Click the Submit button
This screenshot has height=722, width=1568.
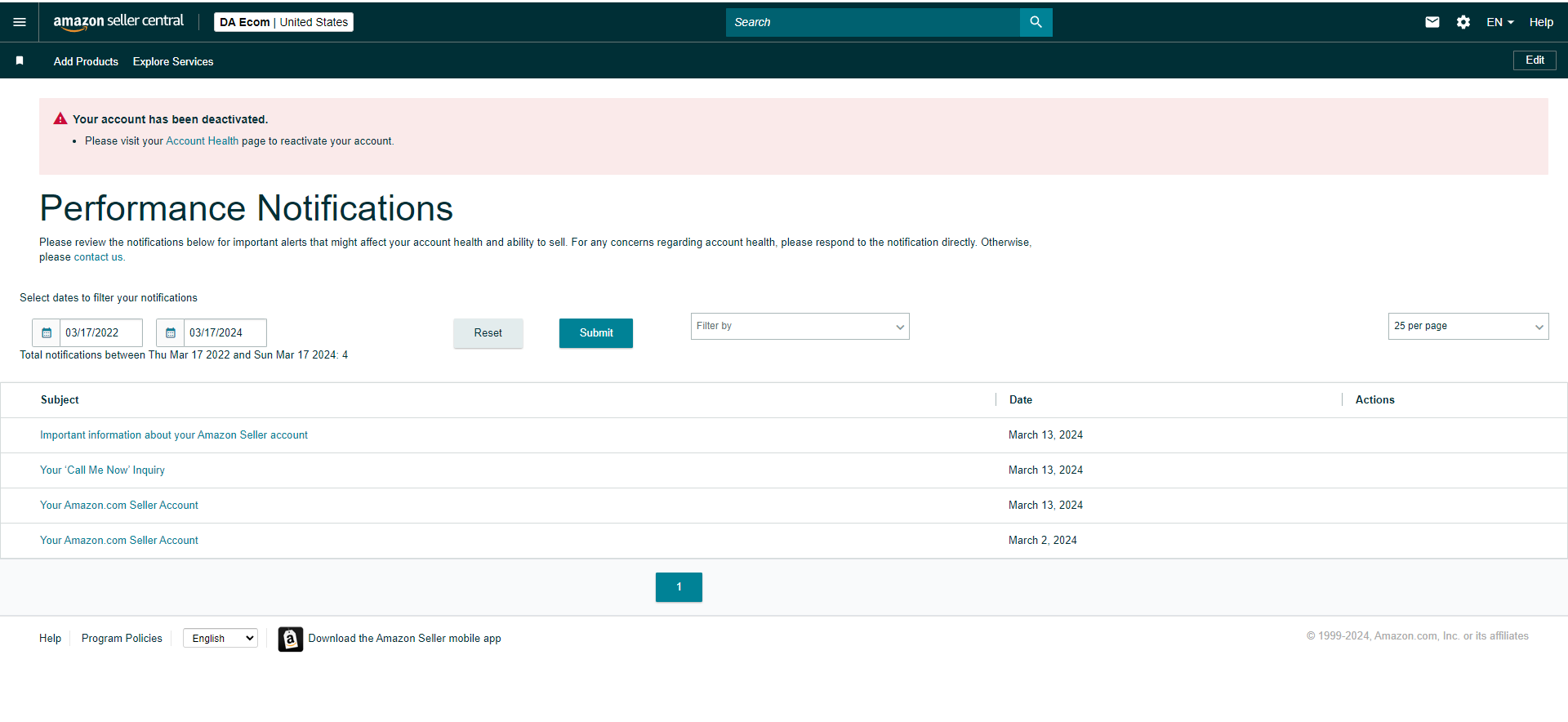coord(596,333)
